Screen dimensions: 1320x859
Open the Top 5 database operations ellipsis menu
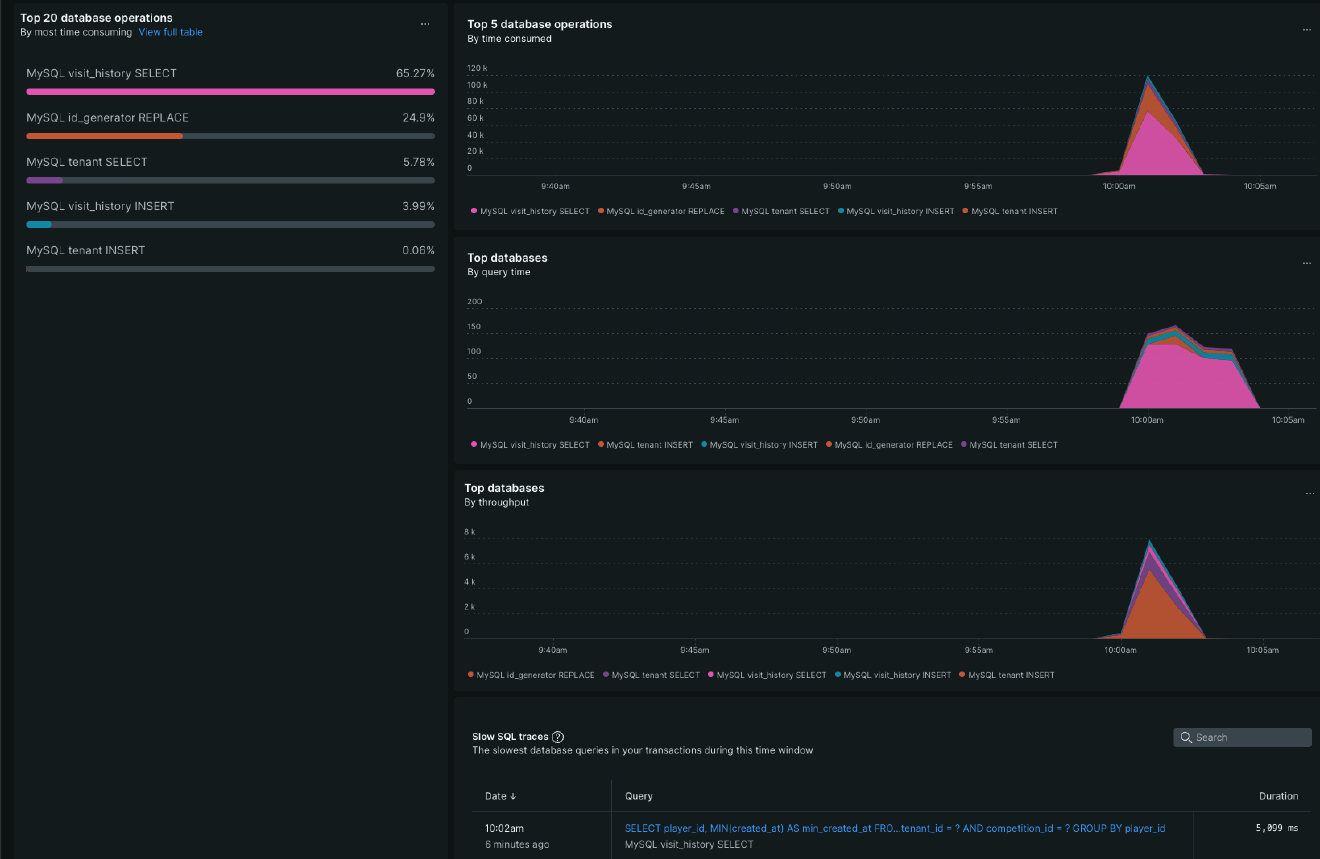pos(1307,30)
